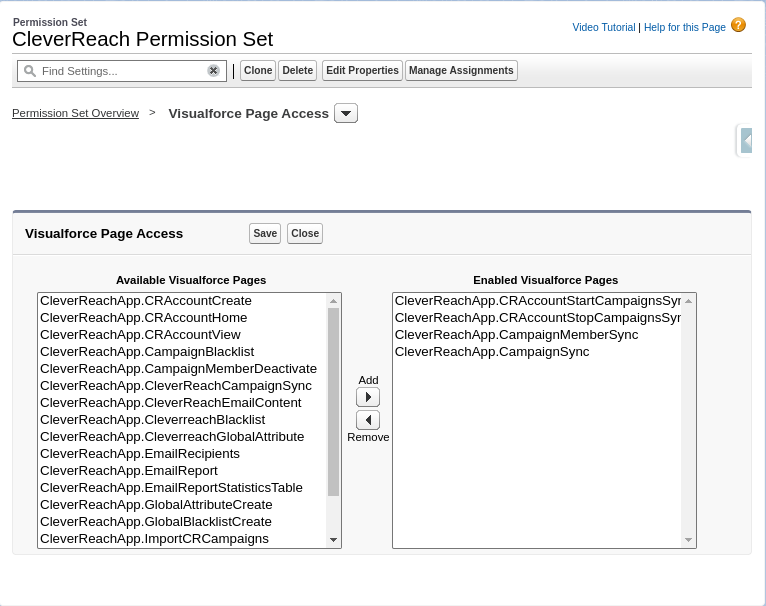Image resolution: width=766 pixels, height=606 pixels.
Task: Click the Available list scroll-down arrow
Action: click(x=334, y=540)
